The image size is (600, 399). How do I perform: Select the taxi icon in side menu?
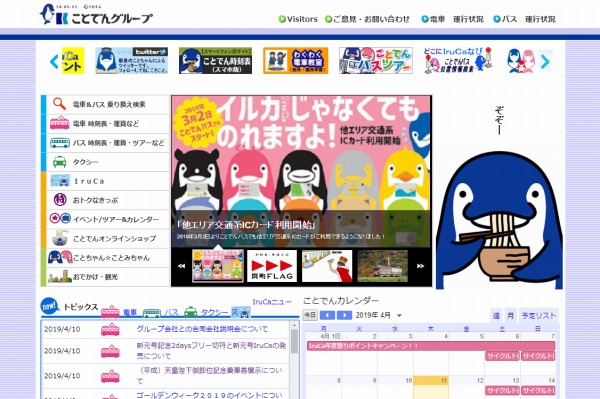(x=59, y=162)
